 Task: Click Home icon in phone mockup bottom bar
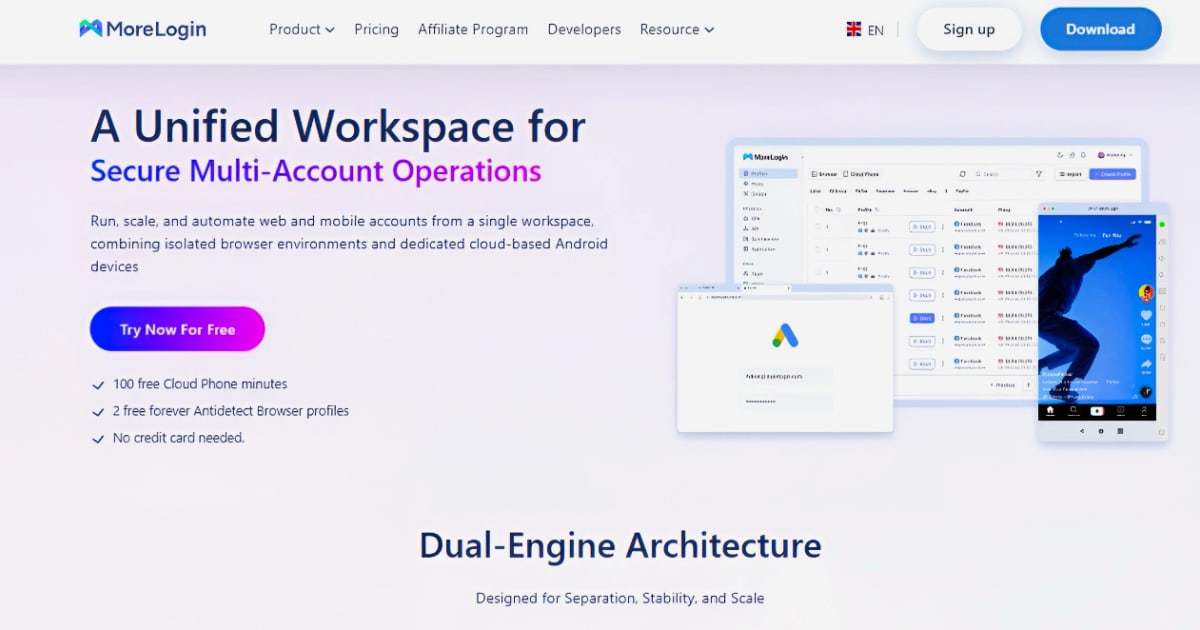(1050, 409)
